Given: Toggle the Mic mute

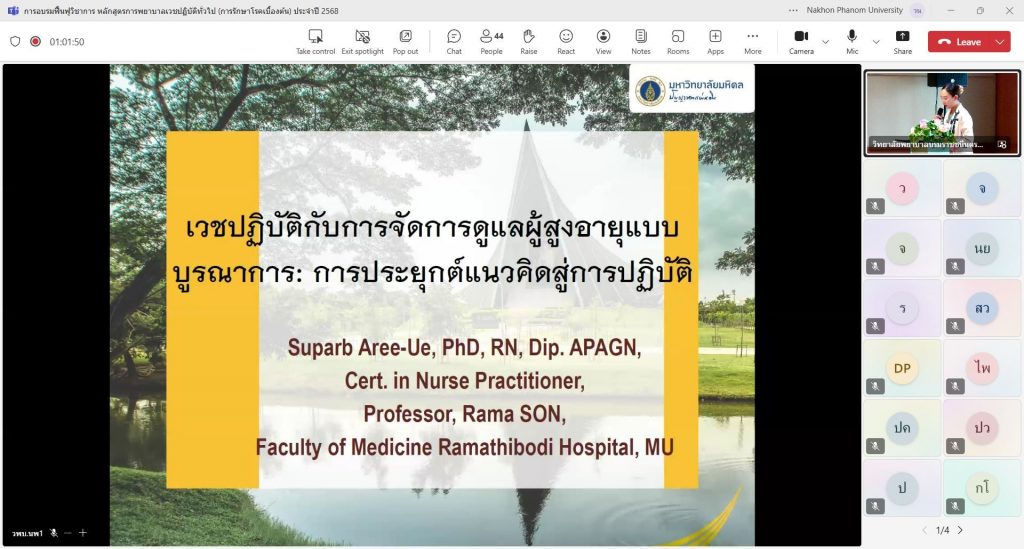Looking at the screenshot, I should 852,42.
